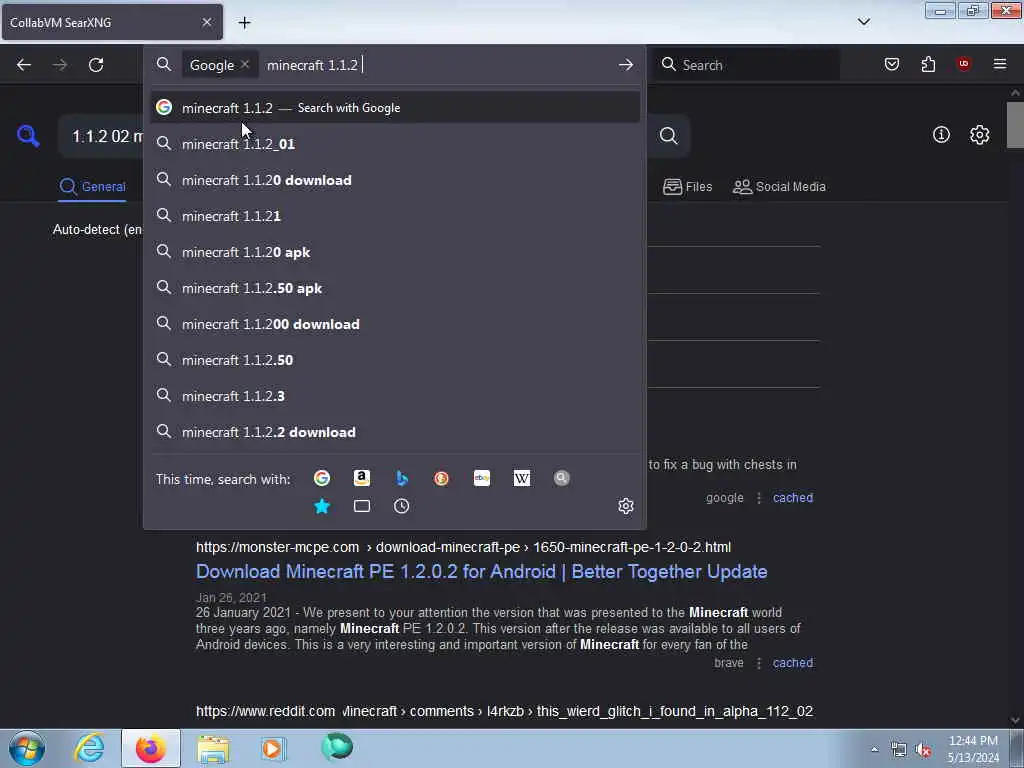Click the go arrow in the address bar

click(x=626, y=65)
